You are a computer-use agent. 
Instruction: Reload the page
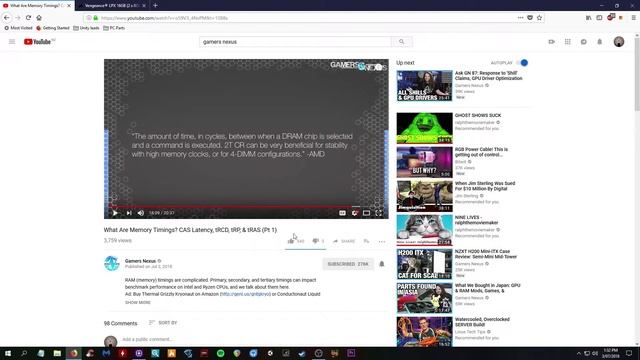point(28,18)
